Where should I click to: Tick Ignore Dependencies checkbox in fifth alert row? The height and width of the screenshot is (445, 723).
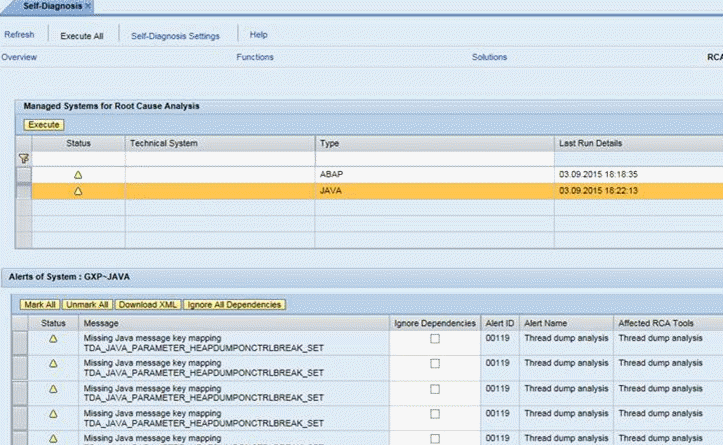(x=434, y=439)
